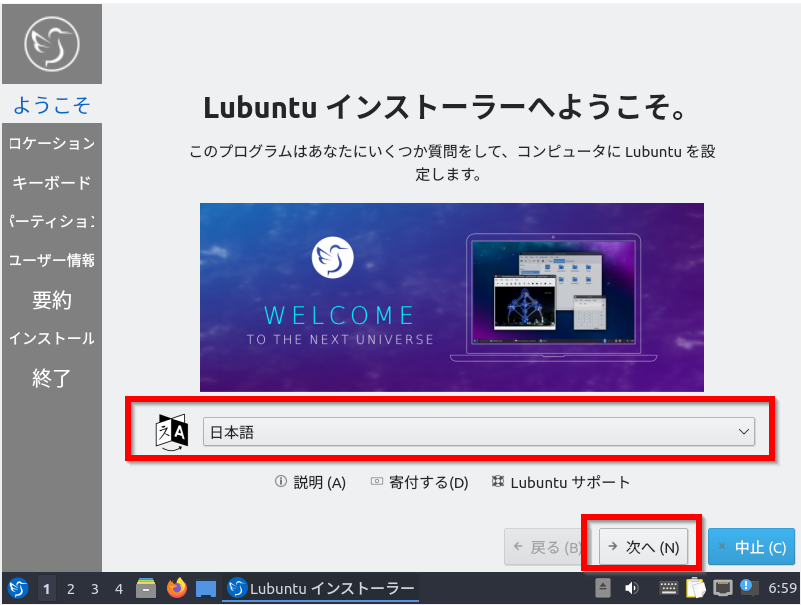Select the ようこそ step in the sidebar

(52, 105)
